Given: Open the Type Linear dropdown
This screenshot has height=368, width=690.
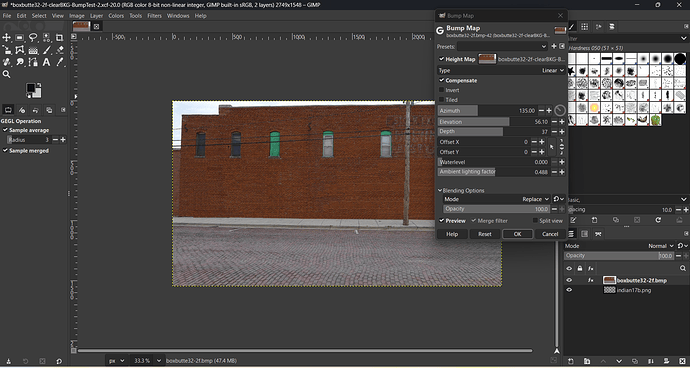Looking at the screenshot, I should pyautogui.click(x=501, y=70).
